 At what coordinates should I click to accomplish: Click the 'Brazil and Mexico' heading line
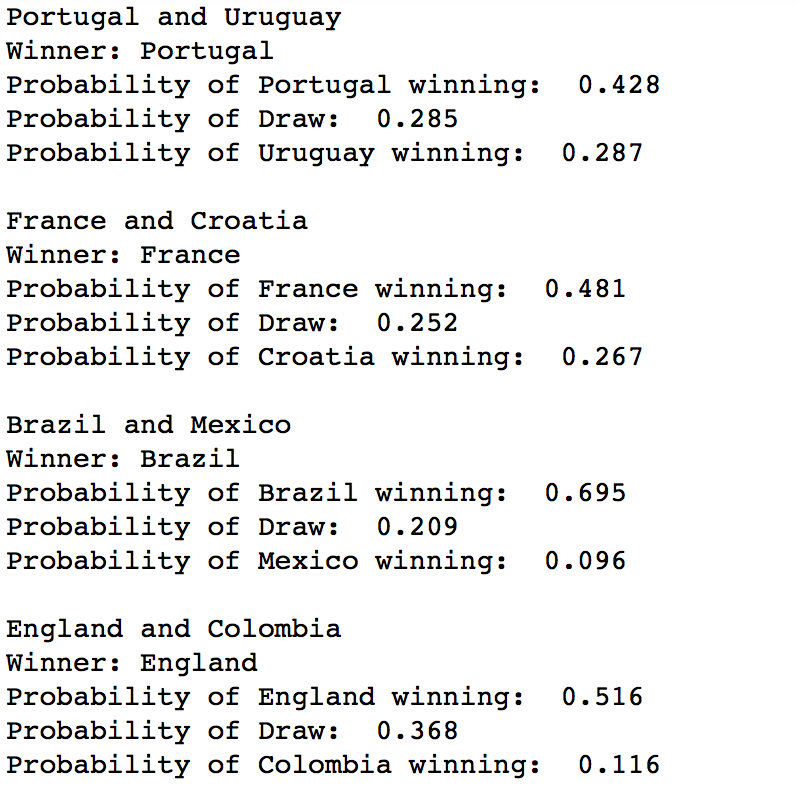pyautogui.click(x=148, y=425)
